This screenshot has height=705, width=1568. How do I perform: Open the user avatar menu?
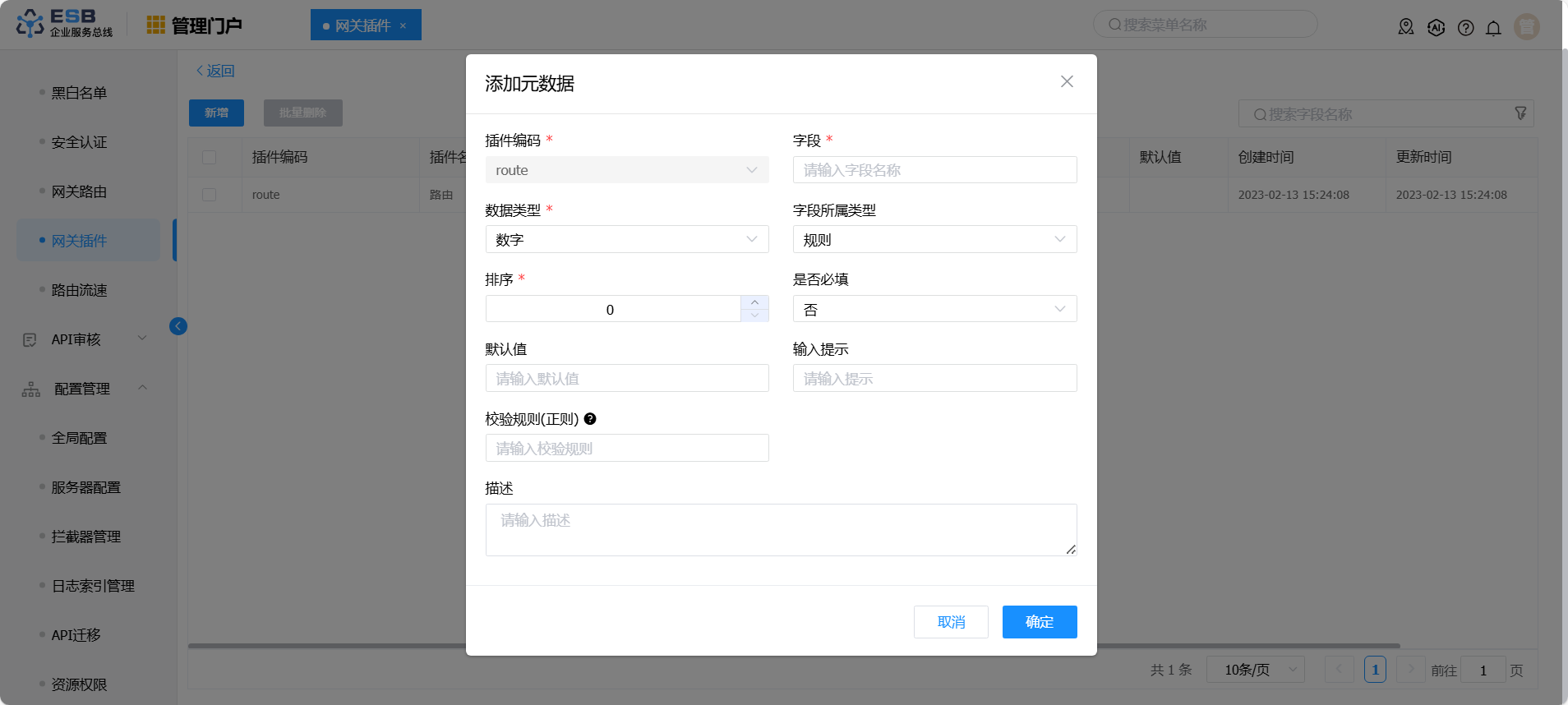tap(1527, 26)
